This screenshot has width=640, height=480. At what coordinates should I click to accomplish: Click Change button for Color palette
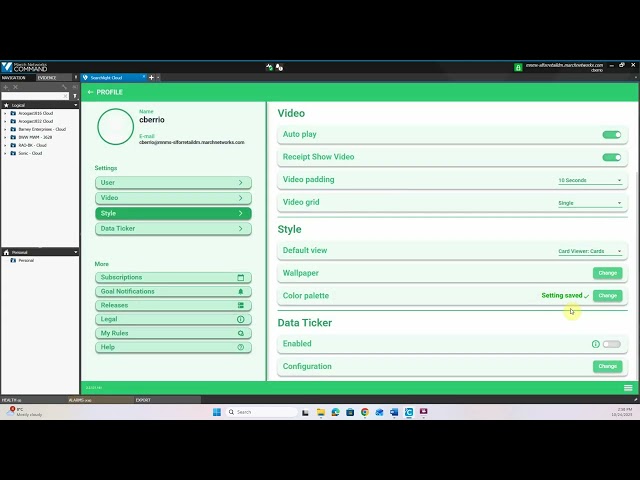607,296
